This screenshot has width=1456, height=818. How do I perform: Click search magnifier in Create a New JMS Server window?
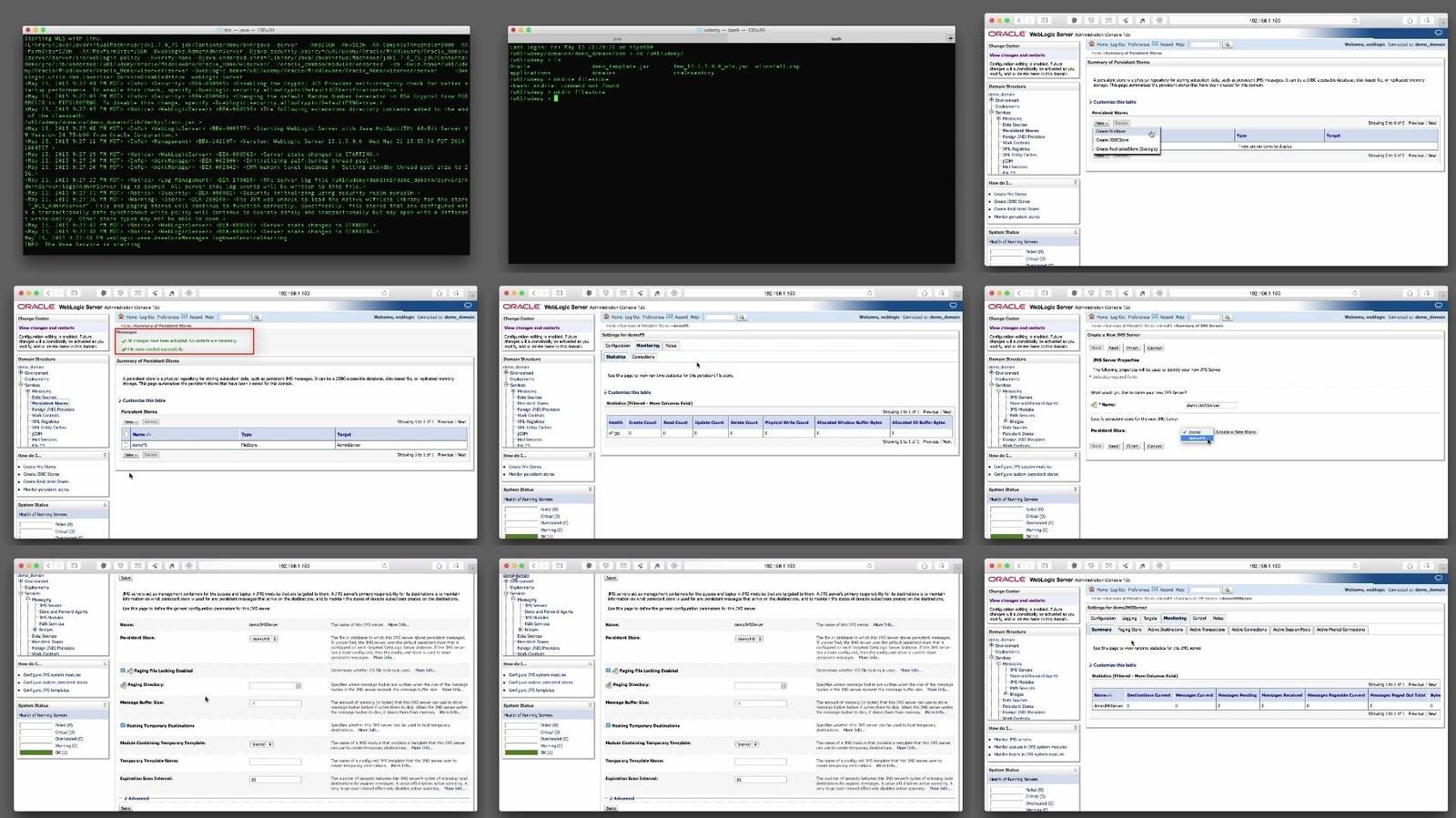(x=1227, y=318)
